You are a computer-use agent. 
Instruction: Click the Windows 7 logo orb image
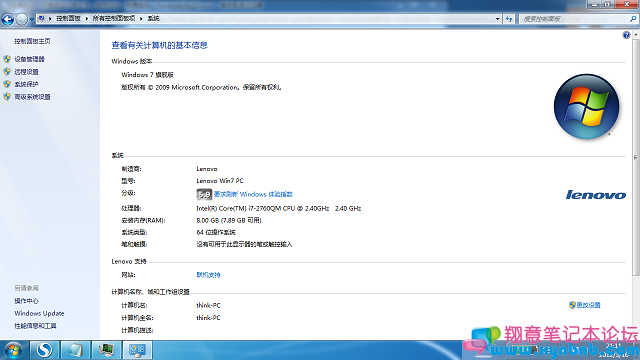click(587, 107)
